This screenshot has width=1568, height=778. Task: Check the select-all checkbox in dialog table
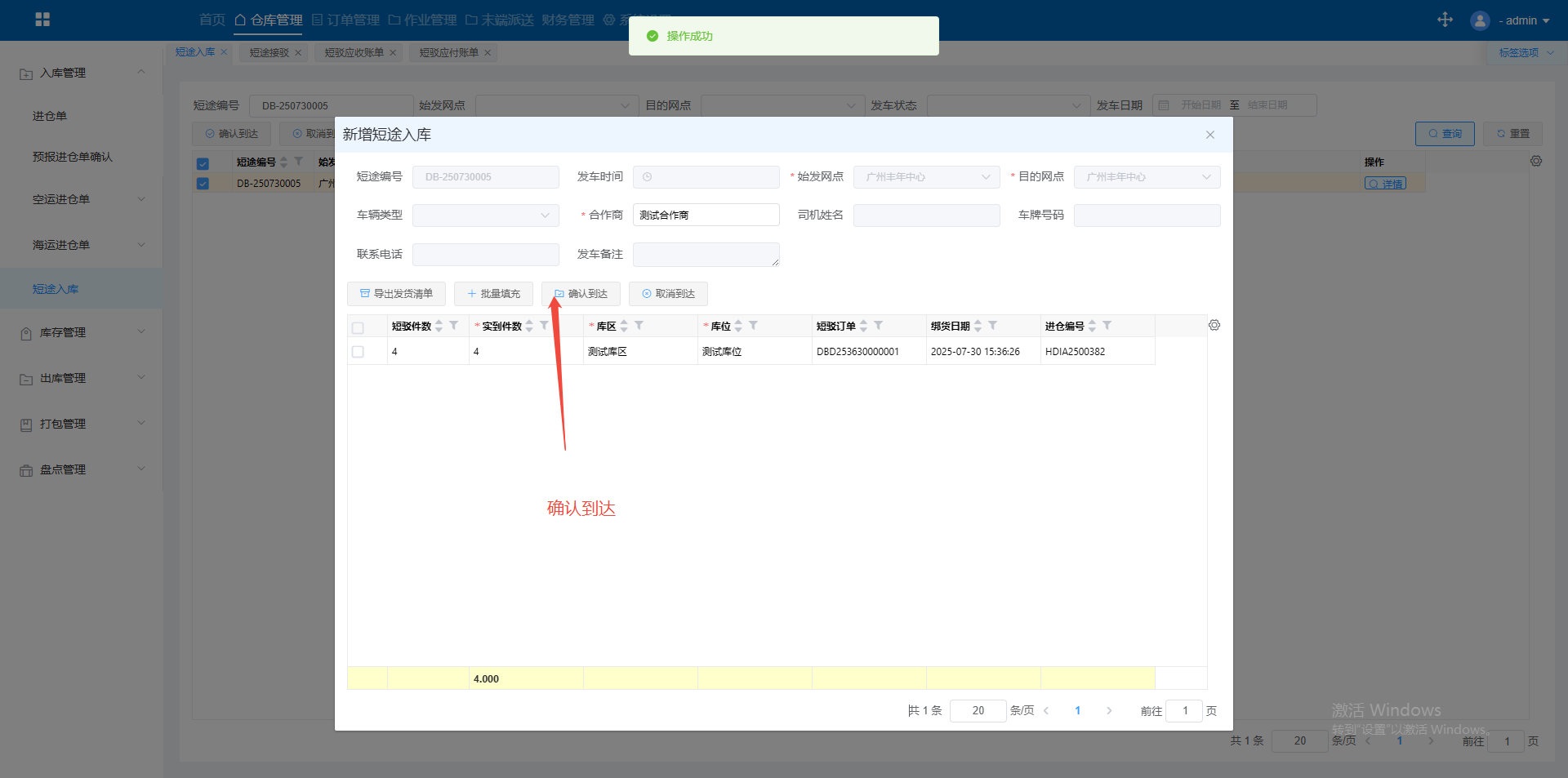pos(358,327)
